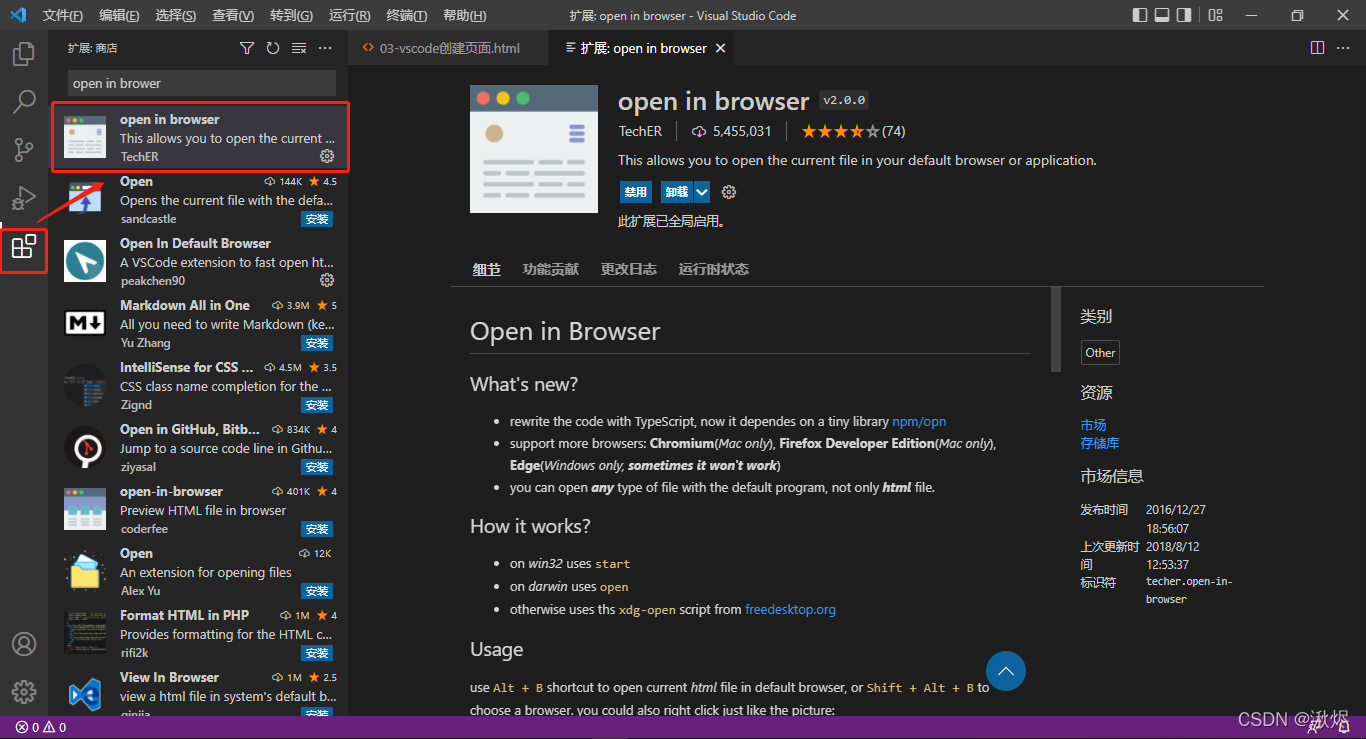Open editor more actions ellipsis

pos(1343,48)
